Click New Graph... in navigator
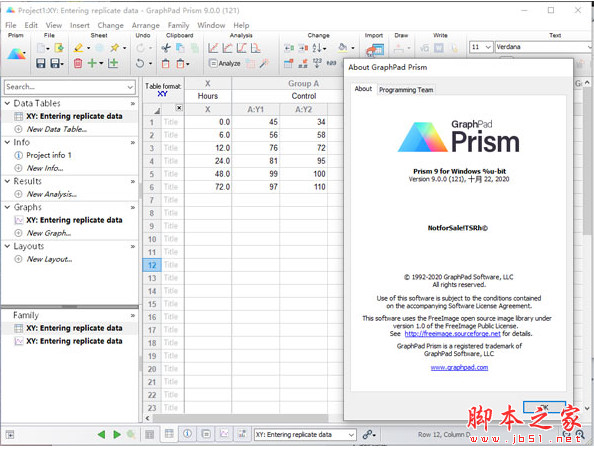Screen dimensions: 594x450 coord(49,233)
